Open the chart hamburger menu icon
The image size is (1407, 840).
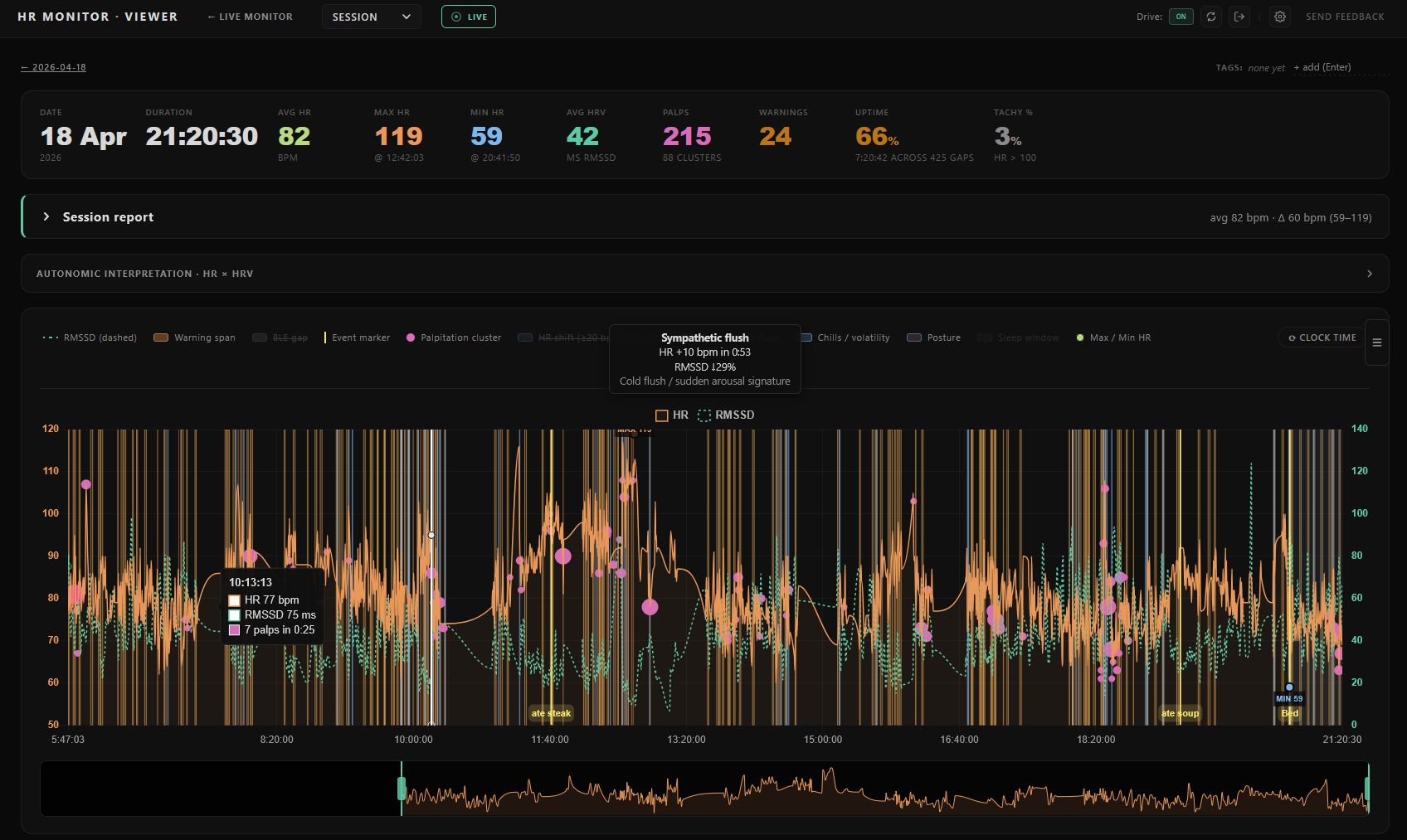[x=1377, y=342]
